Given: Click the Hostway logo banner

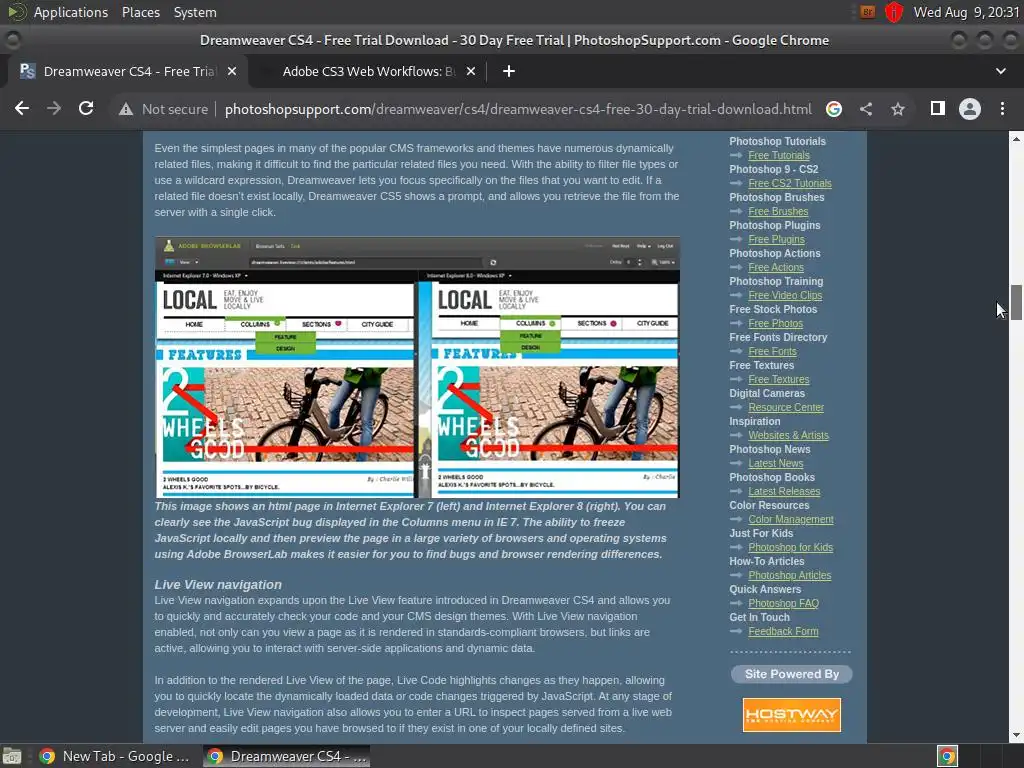Looking at the screenshot, I should point(792,715).
